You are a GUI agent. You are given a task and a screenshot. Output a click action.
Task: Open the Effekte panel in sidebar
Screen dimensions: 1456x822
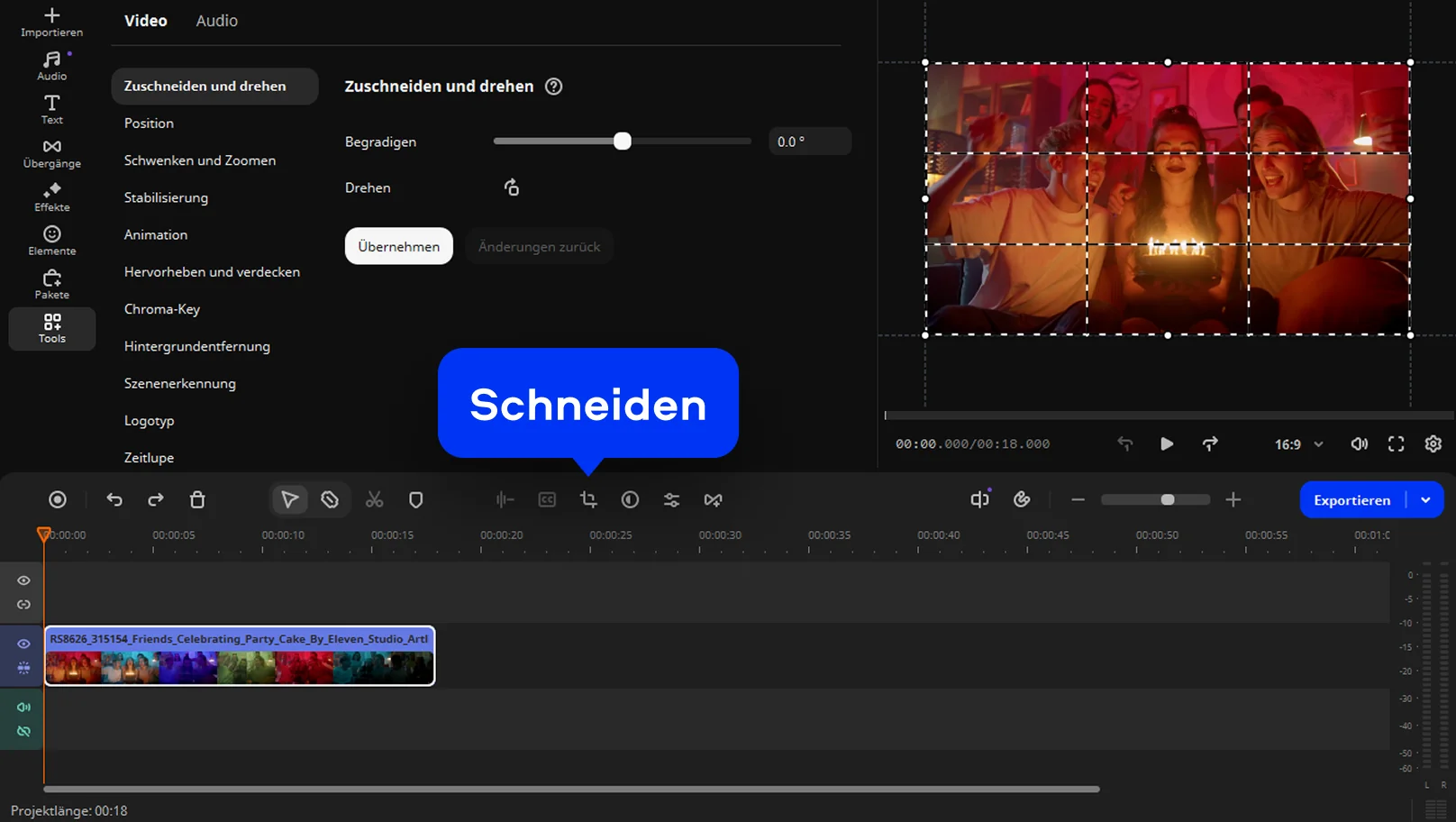[52, 196]
